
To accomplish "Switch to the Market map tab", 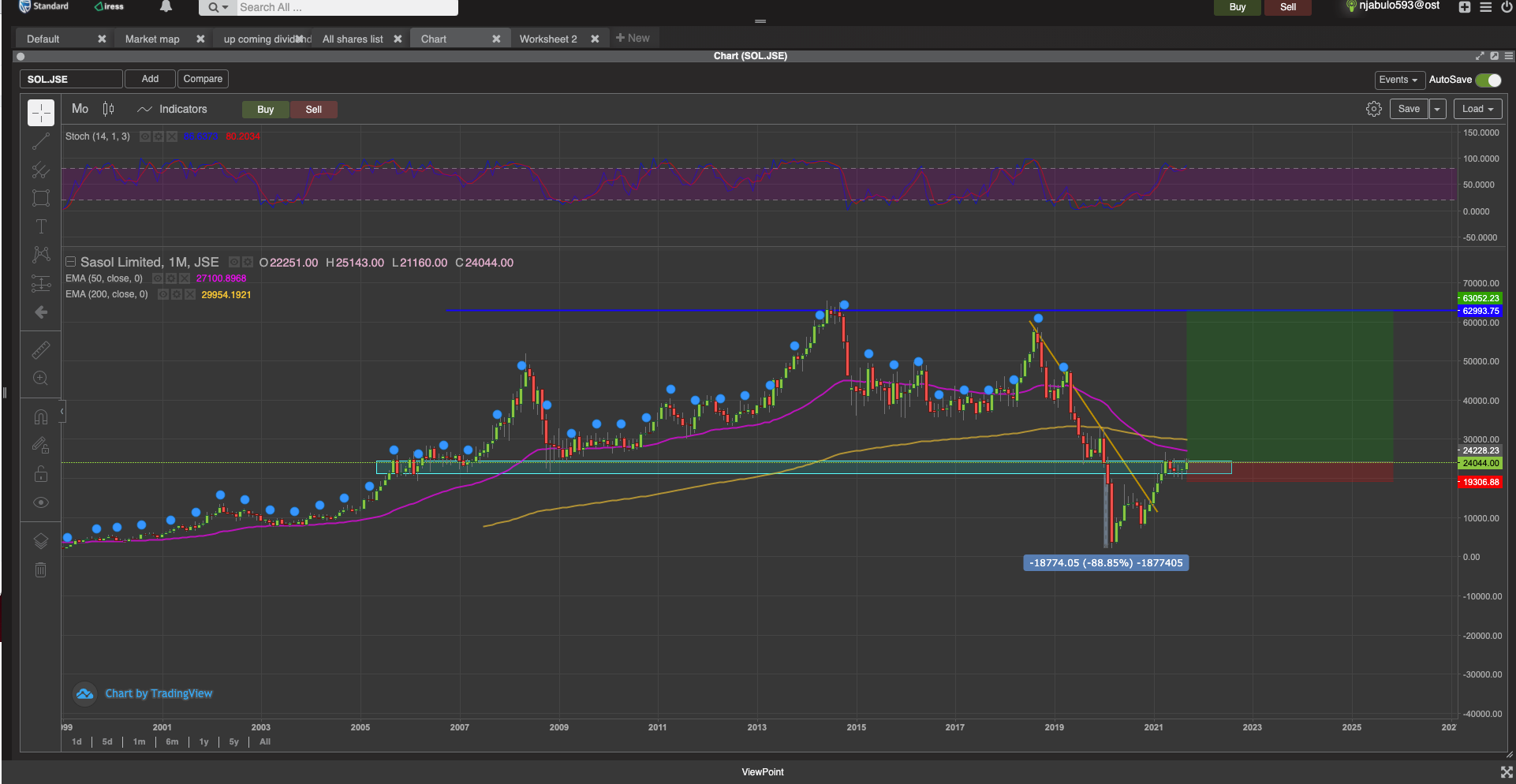I will click(x=152, y=39).
